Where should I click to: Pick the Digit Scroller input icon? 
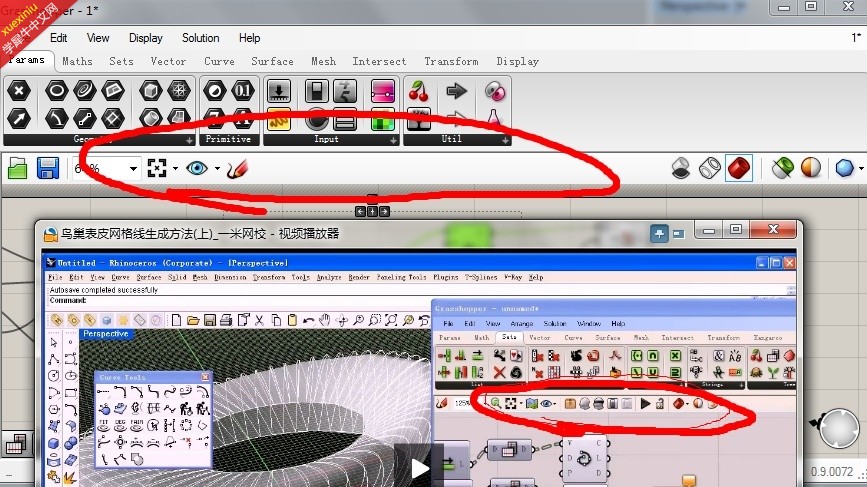(345, 91)
